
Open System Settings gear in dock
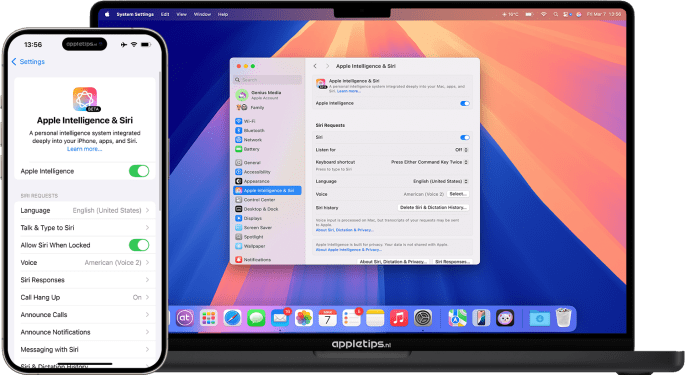[x=422, y=318]
